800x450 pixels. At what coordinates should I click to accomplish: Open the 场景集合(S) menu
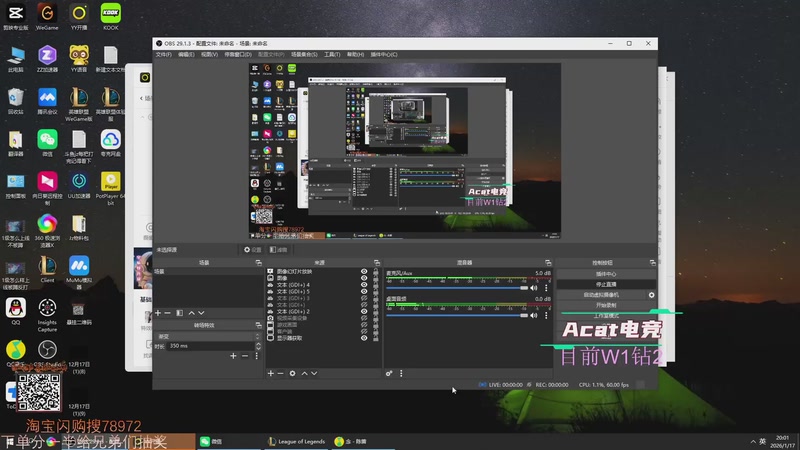pos(305,55)
